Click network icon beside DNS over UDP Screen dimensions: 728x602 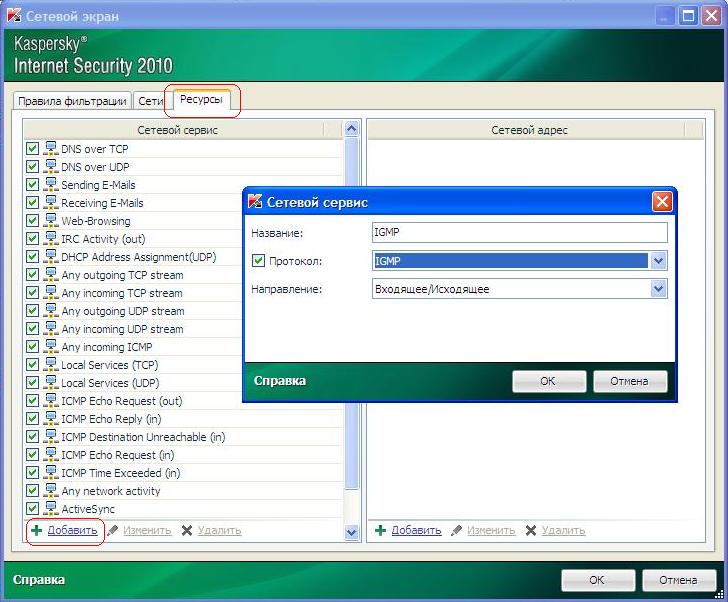[51, 167]
